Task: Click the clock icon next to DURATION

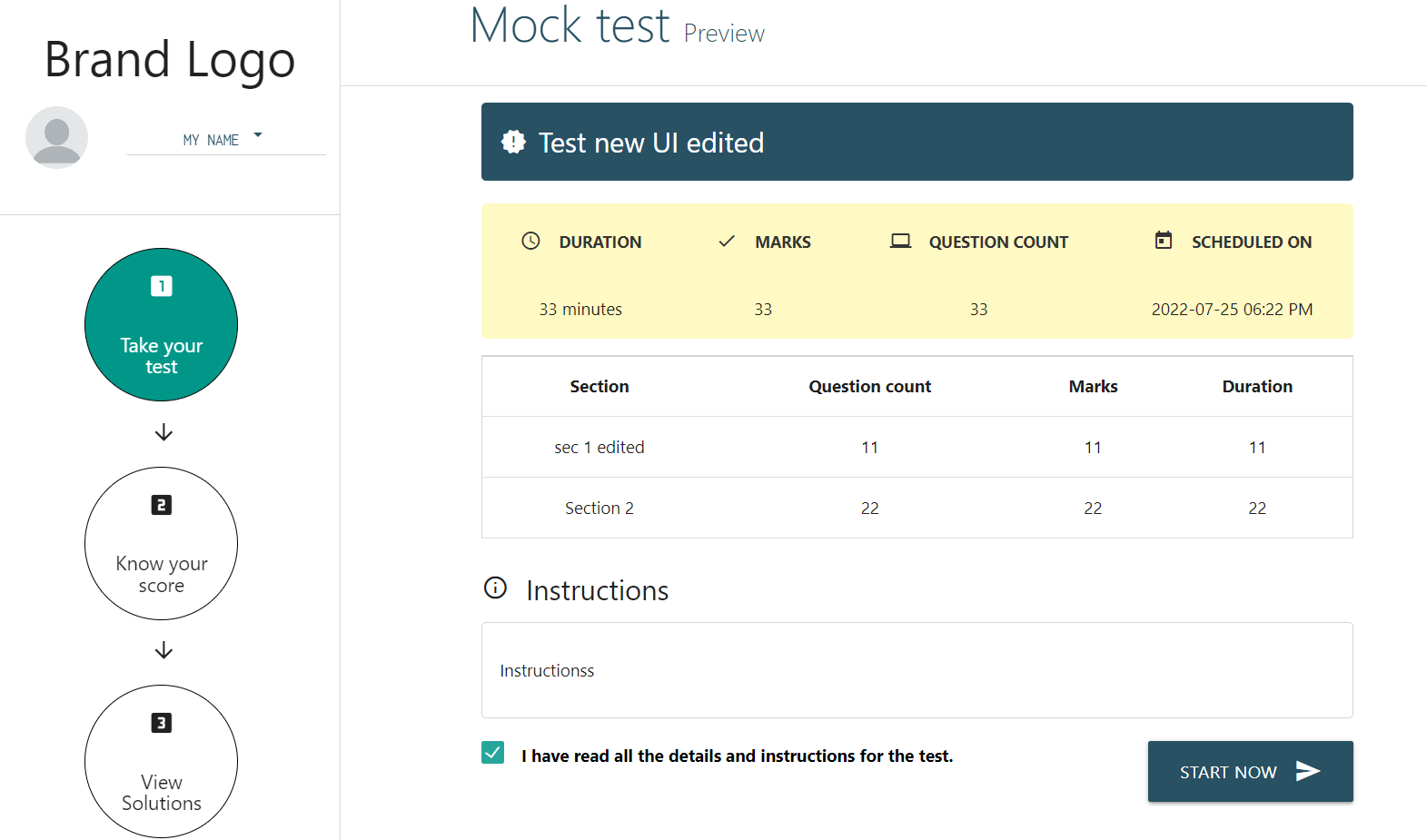Action: click(530, 241)
